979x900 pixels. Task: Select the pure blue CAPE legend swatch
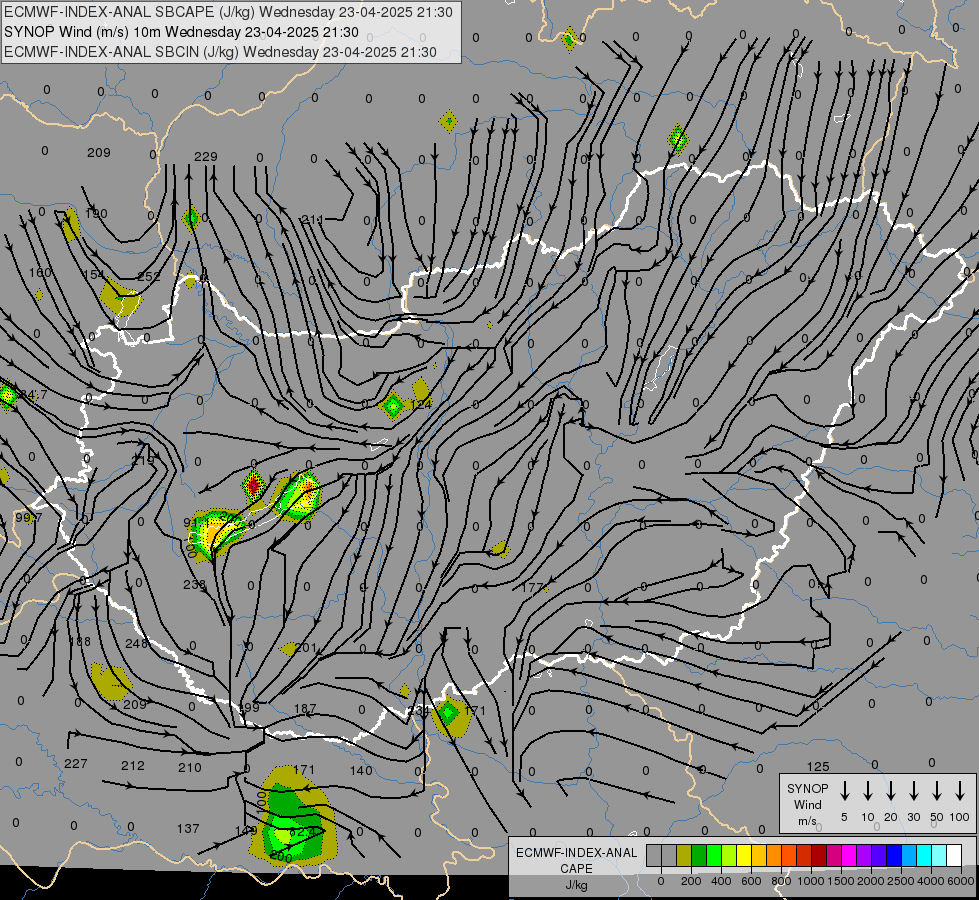coord(893,856)
